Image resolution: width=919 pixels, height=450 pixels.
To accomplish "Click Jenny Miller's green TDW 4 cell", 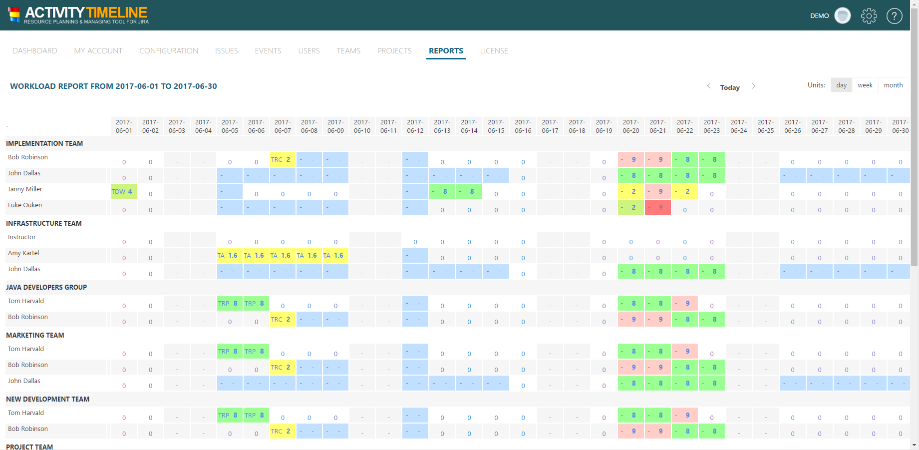I will (x=123, y=191).
